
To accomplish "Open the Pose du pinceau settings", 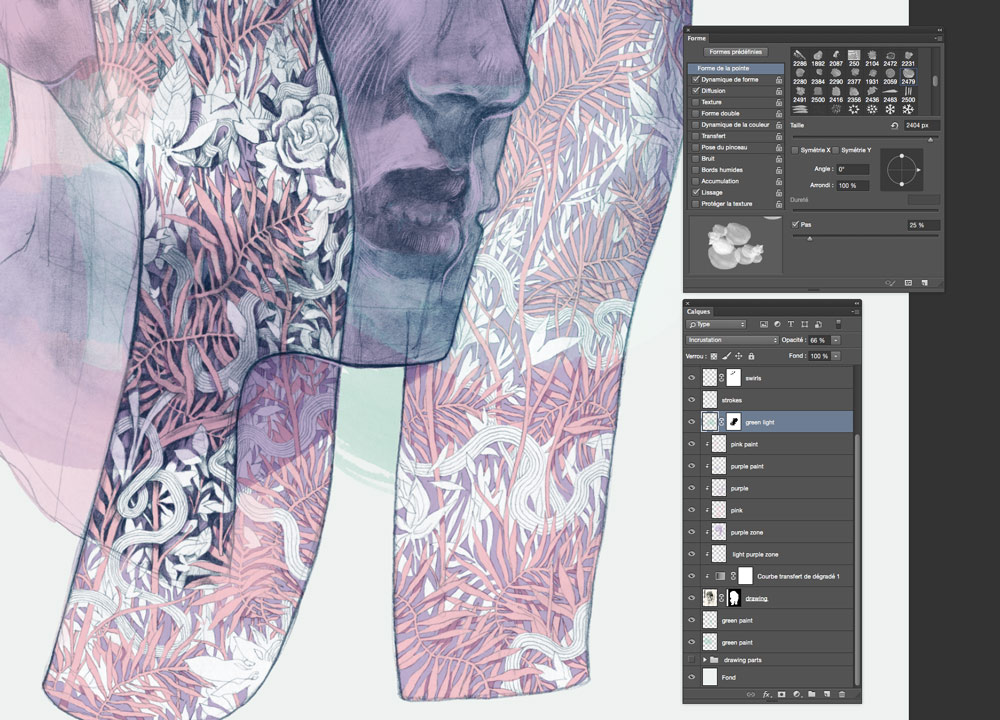I will [724, 147].
